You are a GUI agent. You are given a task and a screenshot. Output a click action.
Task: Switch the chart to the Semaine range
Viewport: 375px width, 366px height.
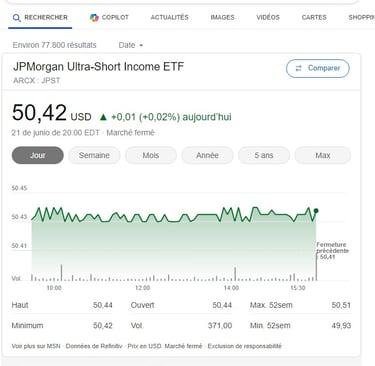[94, 155]
